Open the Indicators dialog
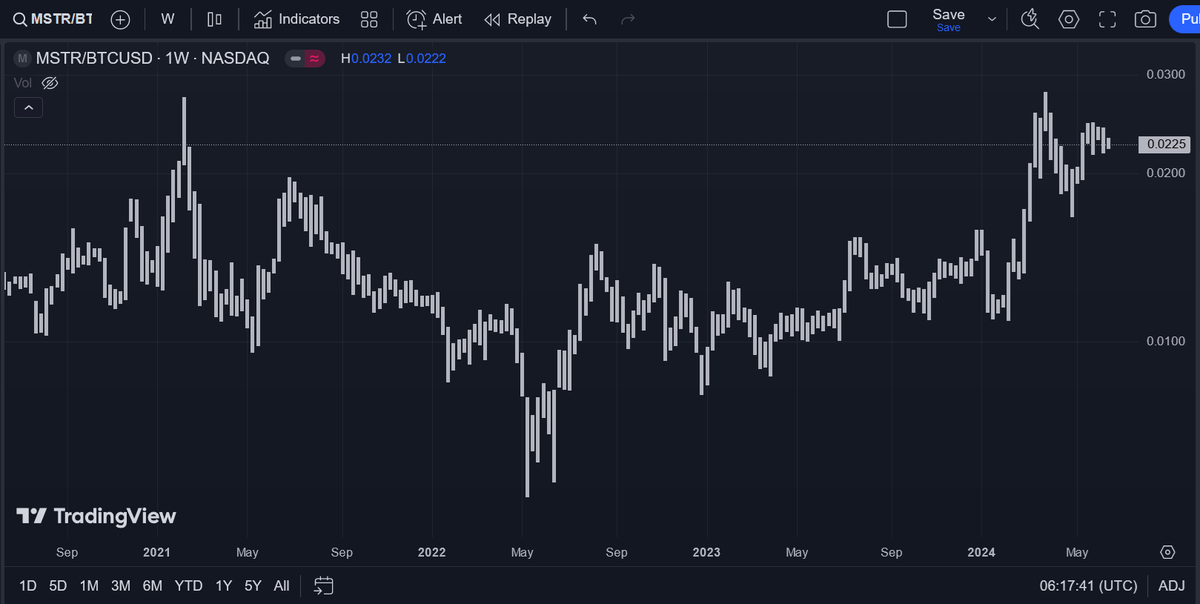This screenshot has width=1200, height=604. tap(296, 19)
